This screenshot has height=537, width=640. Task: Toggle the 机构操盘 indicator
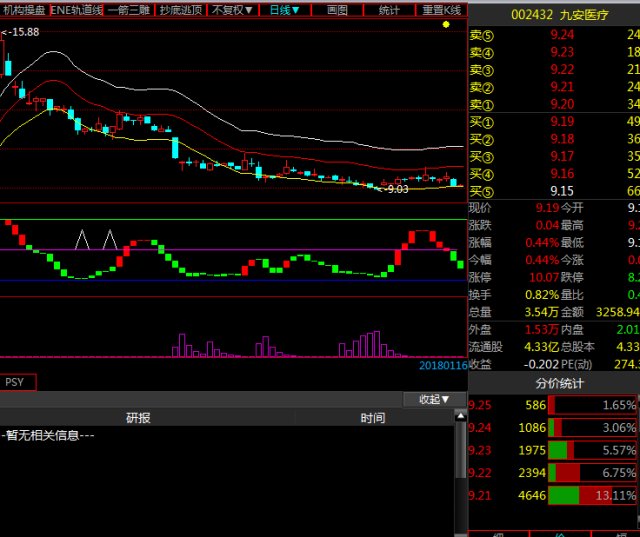tap(24, 9)
